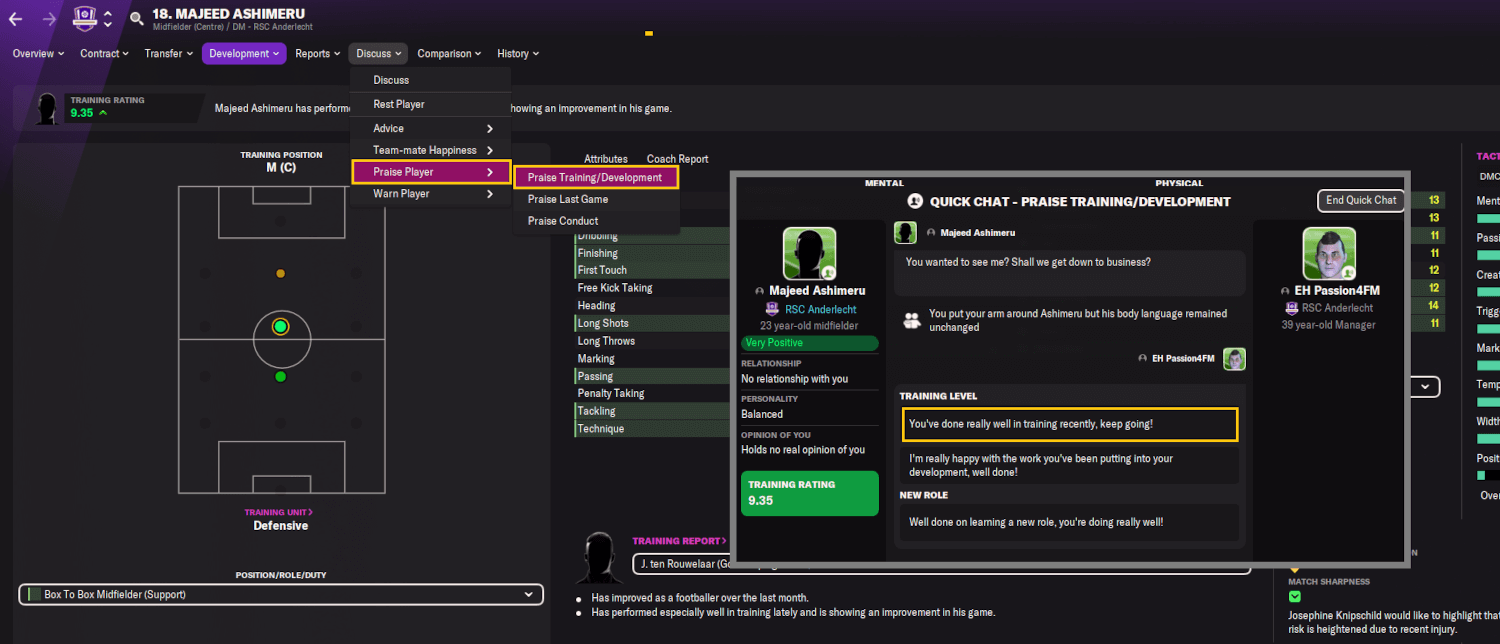Click the Long Throws attribute row
Screen dimensions: 1500x644
tap(653, 341)
